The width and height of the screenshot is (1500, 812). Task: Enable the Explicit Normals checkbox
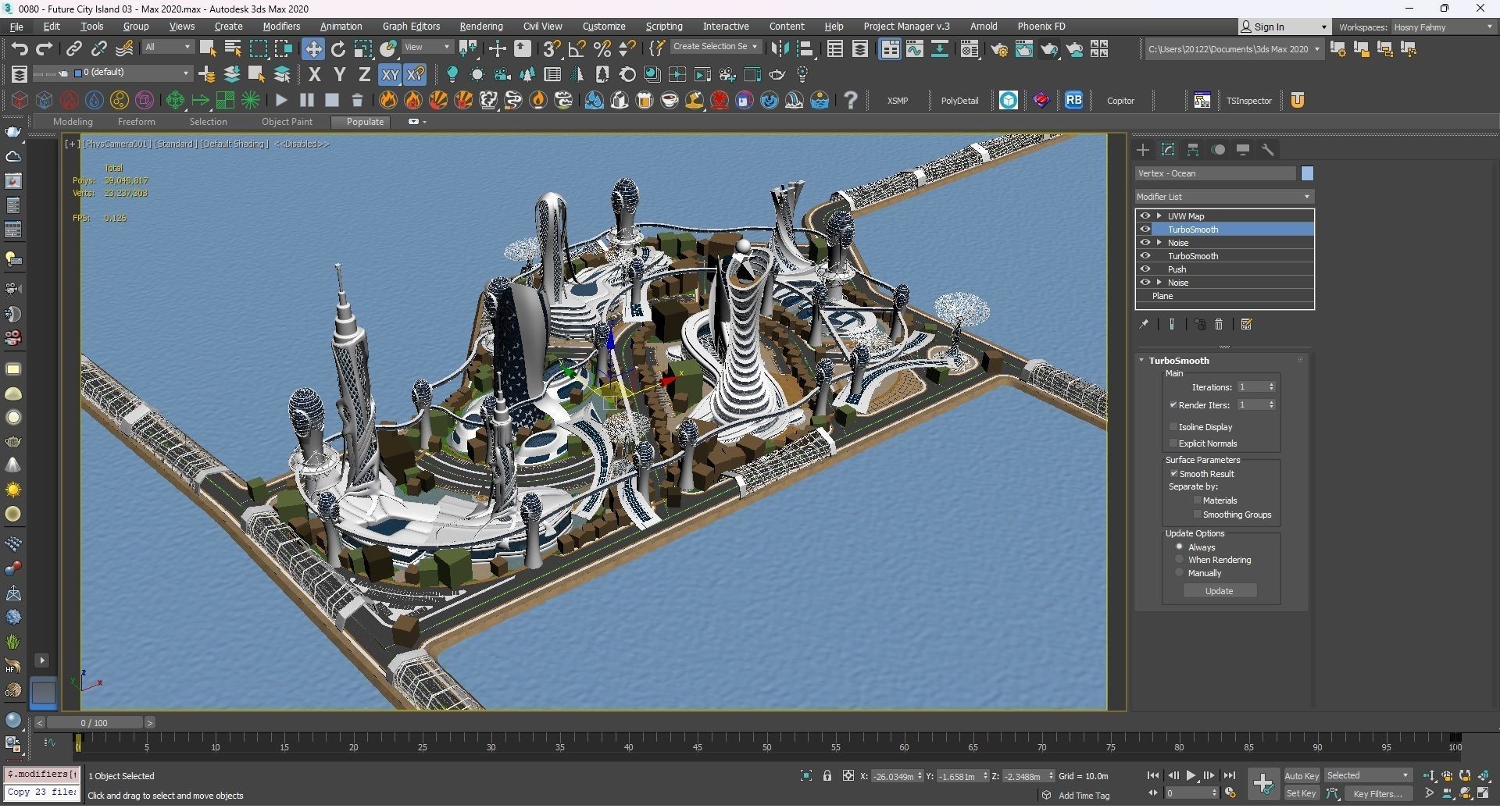coord(1173,443)
